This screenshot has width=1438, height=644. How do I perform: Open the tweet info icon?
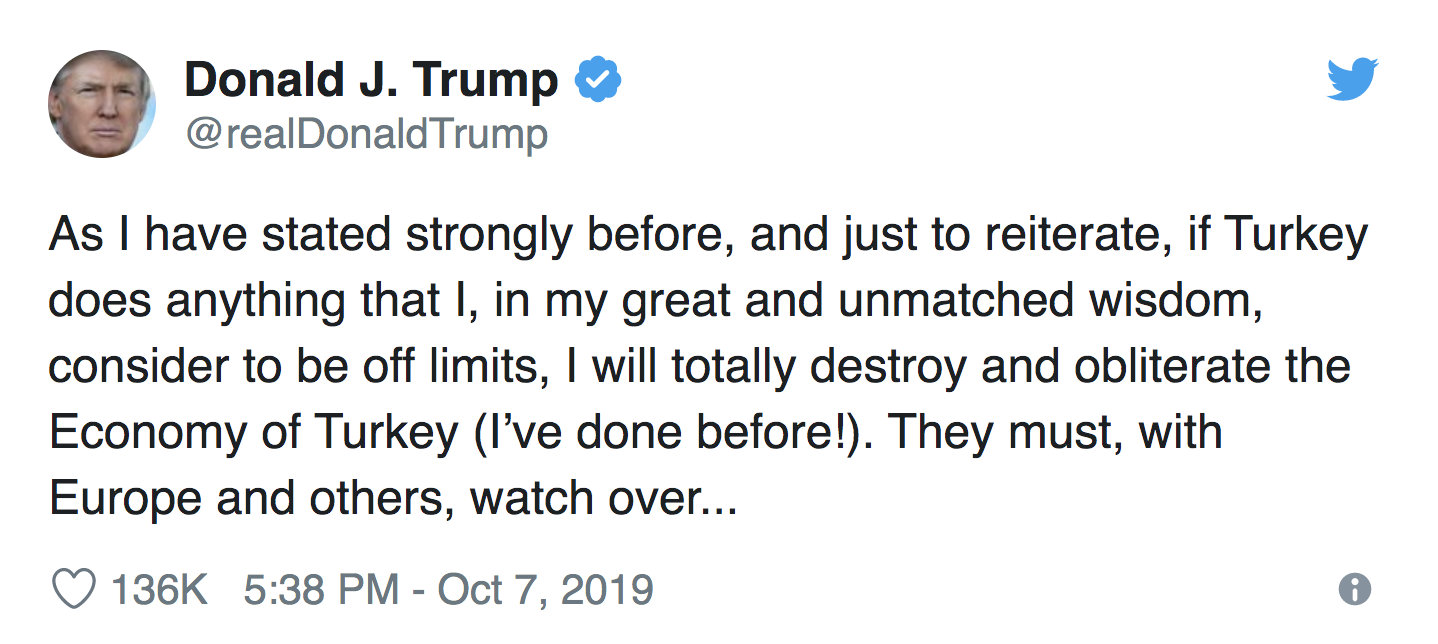(1354, 589)
